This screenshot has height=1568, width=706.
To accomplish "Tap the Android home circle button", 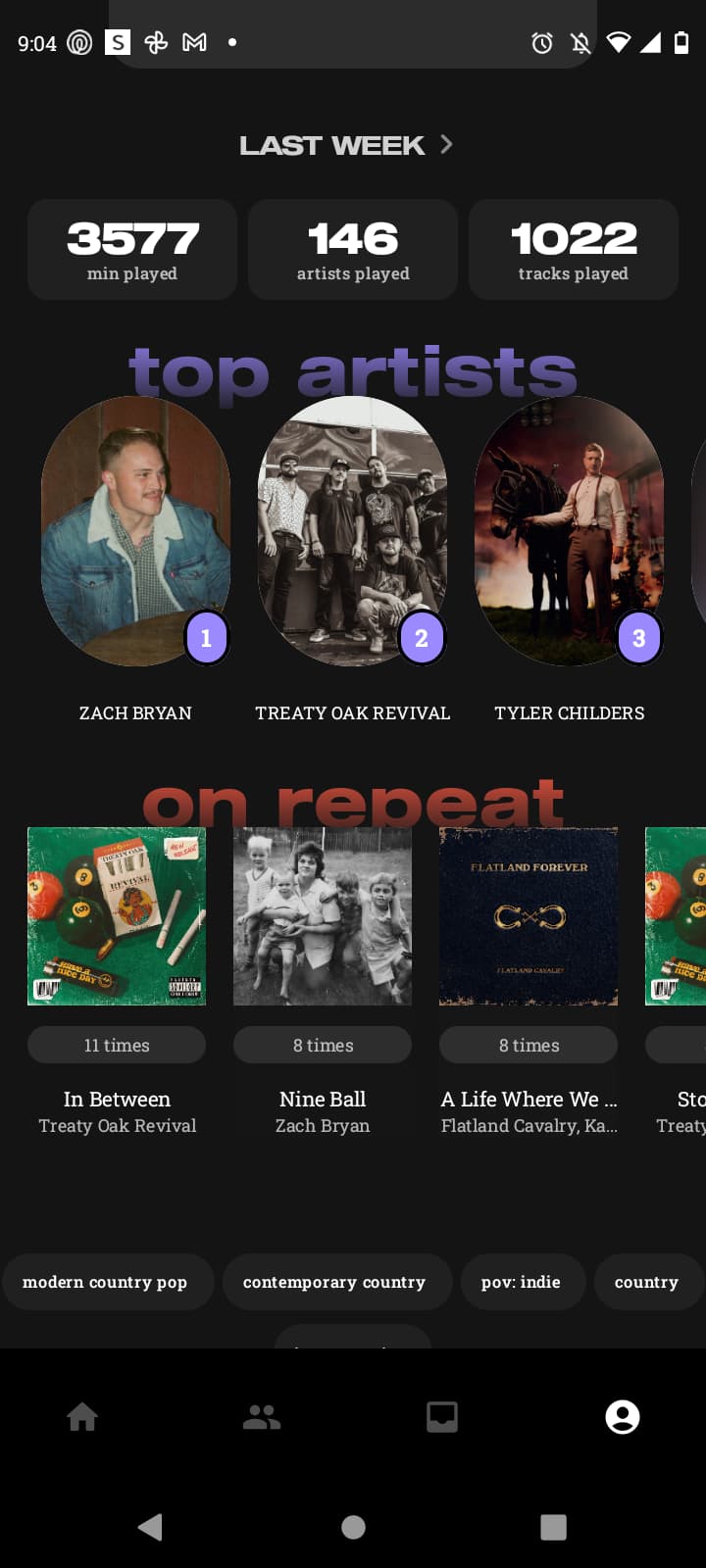I will click(x=353, y=1527).
